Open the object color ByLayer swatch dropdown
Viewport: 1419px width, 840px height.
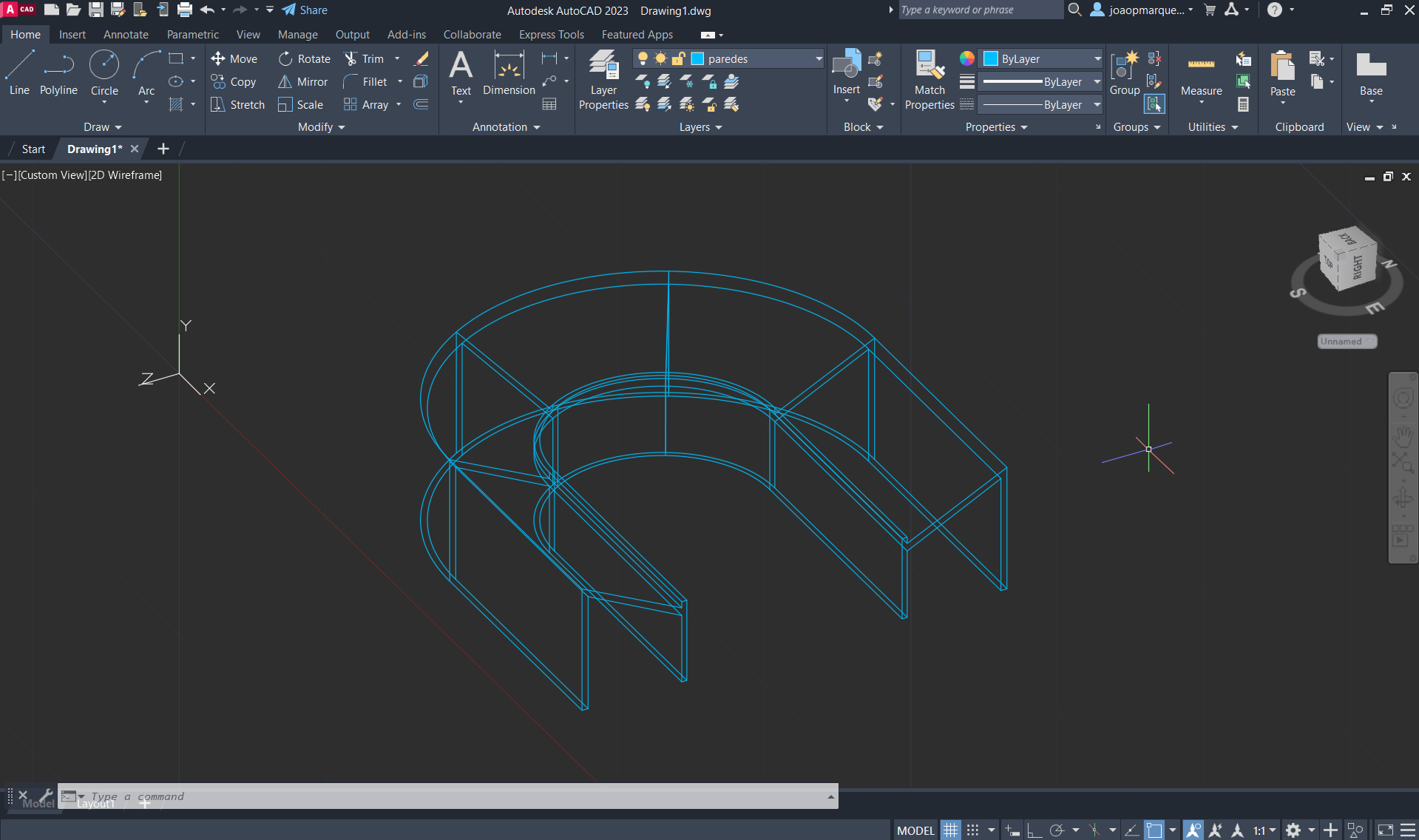[x=1097, y=58]
